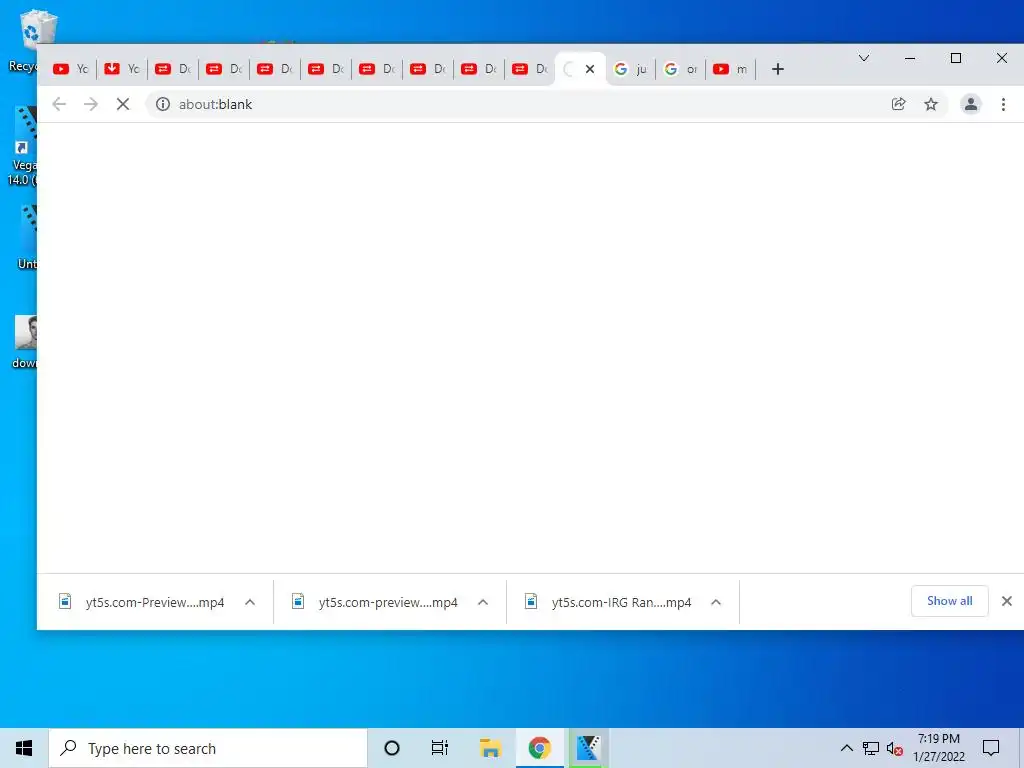Open the clock showing 7:19 PM
This screenshot has width=1024, height=768.
point(938,748)
